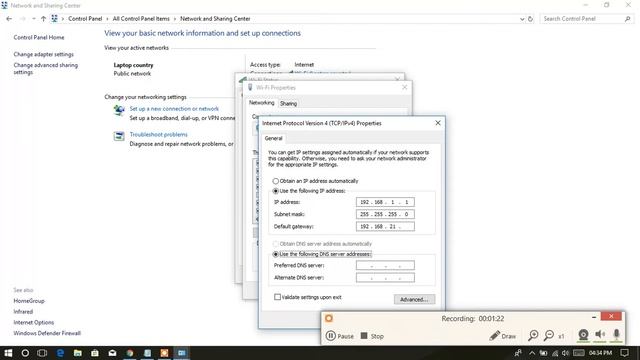
Task: Open Microsoft Store from taskbar
Action: (x=95, y=353)
